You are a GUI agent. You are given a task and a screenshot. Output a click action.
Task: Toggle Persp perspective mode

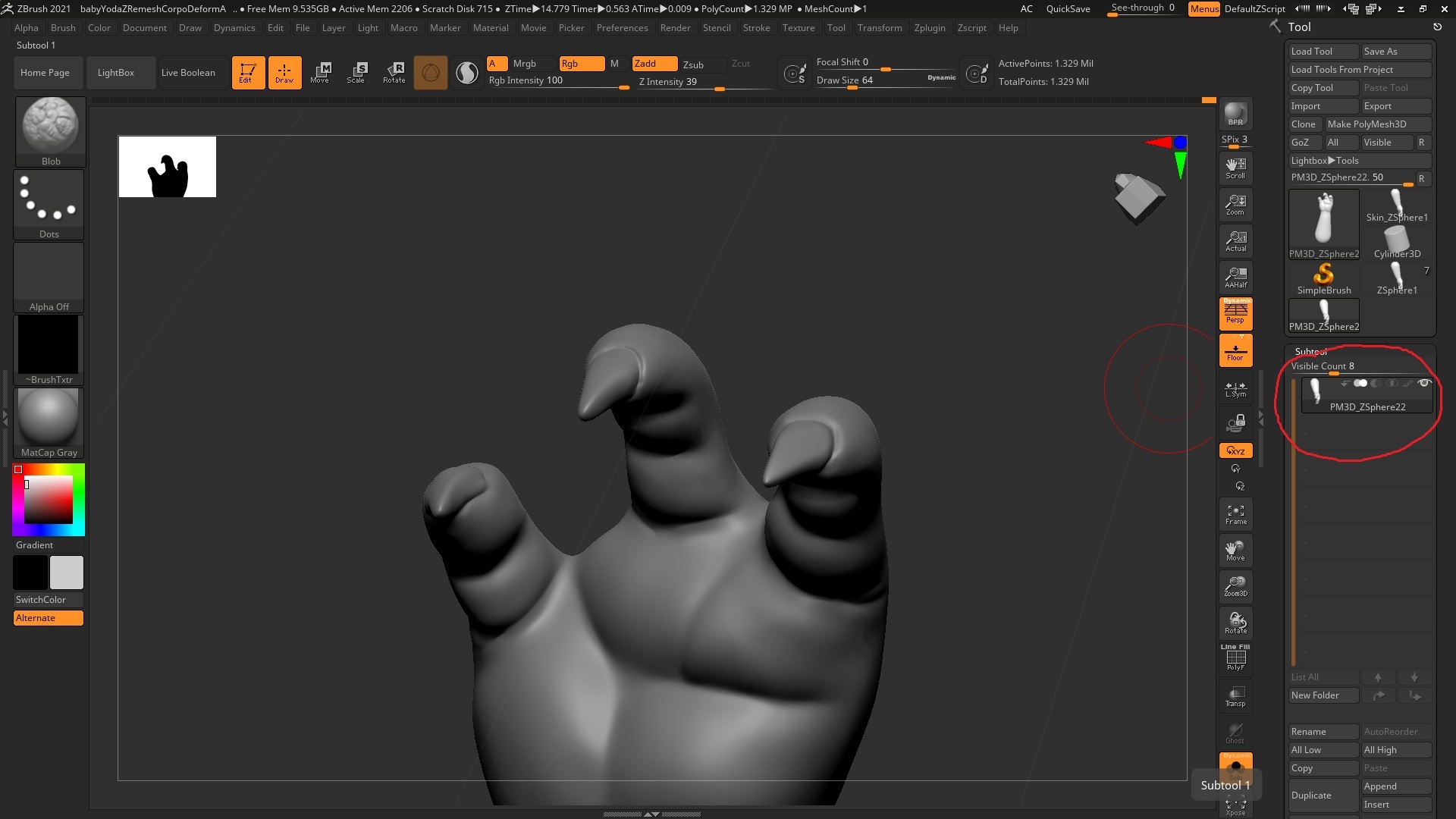coord(1235,313)
